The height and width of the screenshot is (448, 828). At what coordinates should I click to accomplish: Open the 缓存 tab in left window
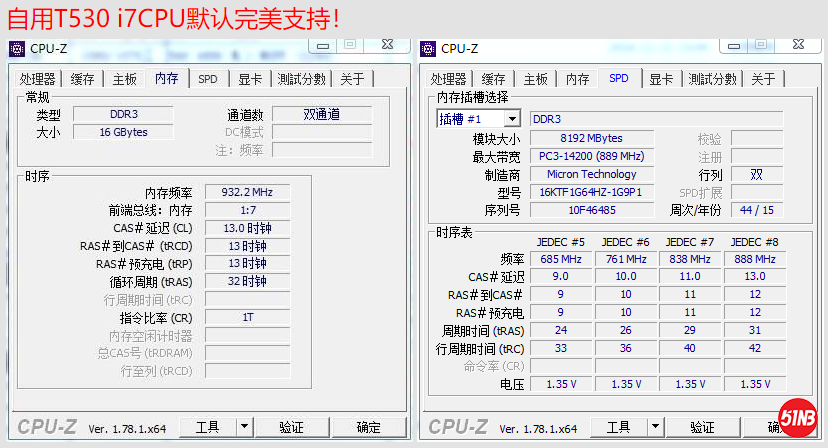pyautogui.click(x=83, y=79)
